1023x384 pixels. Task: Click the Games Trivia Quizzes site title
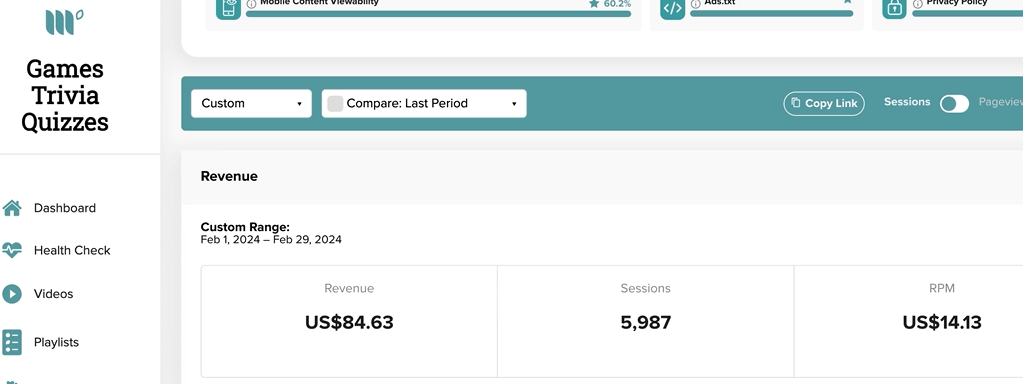click(65, 95)
